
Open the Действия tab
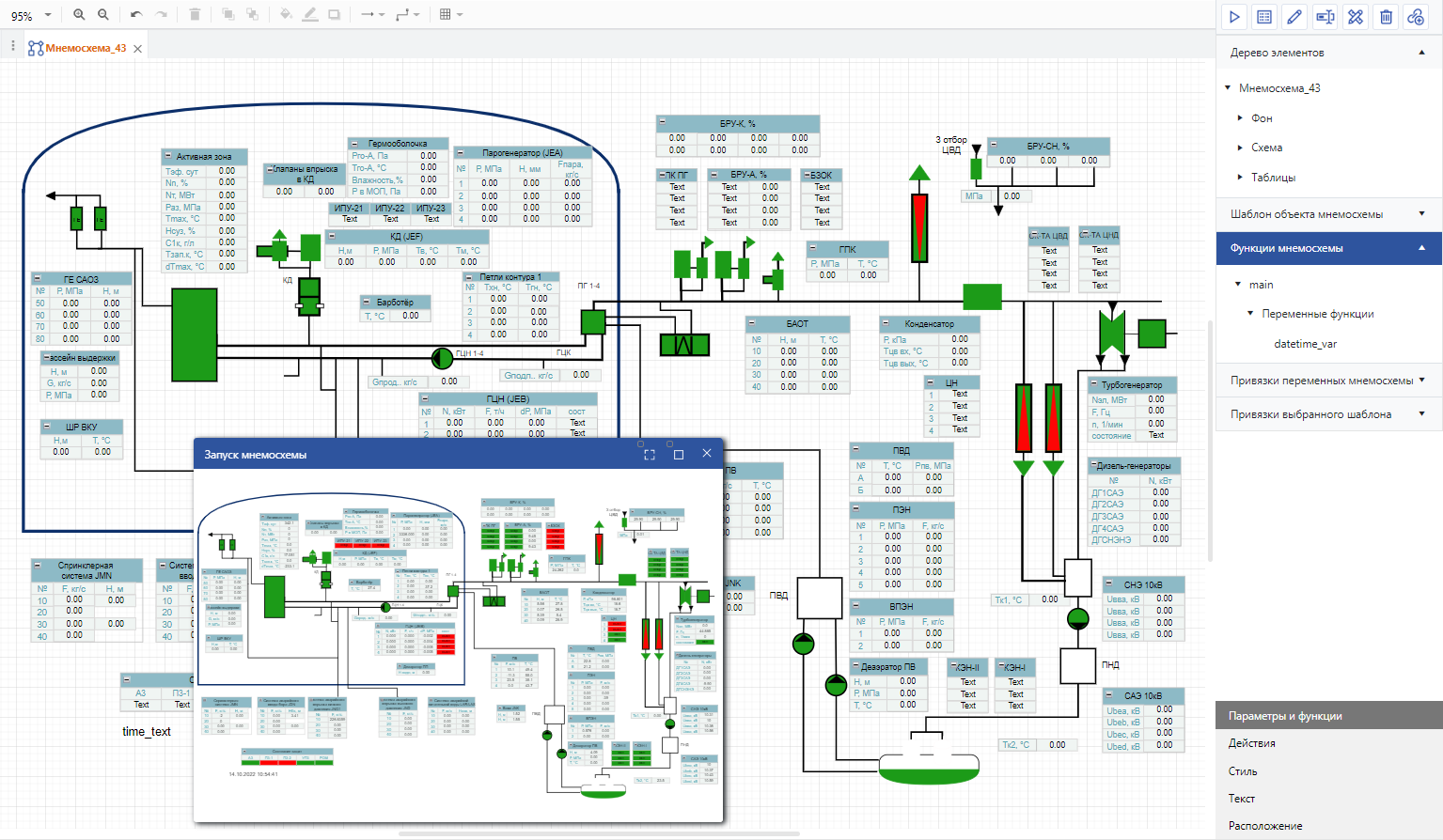pos(1251,743)
